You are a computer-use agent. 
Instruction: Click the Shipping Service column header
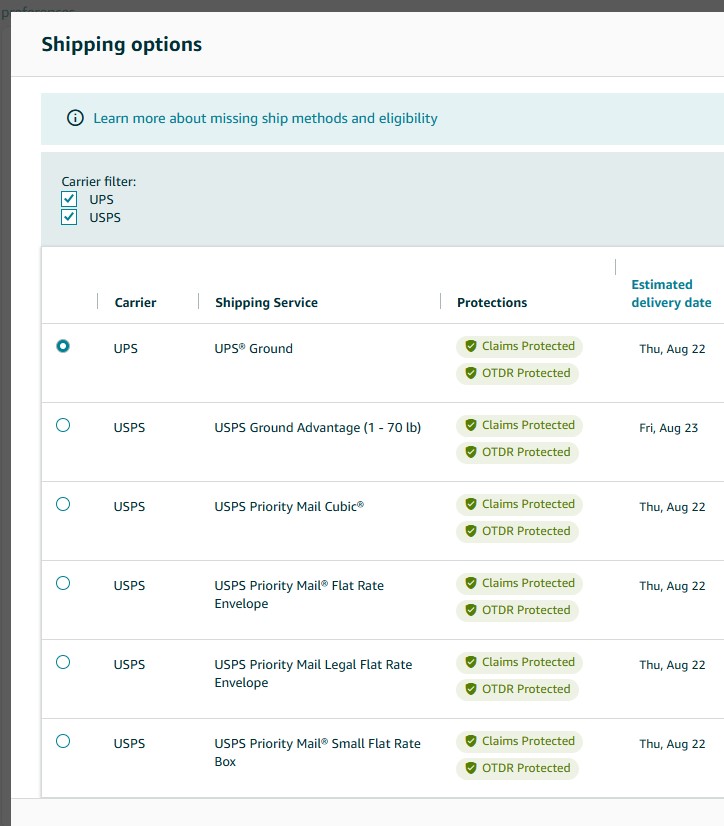click(x=267, y=302)
